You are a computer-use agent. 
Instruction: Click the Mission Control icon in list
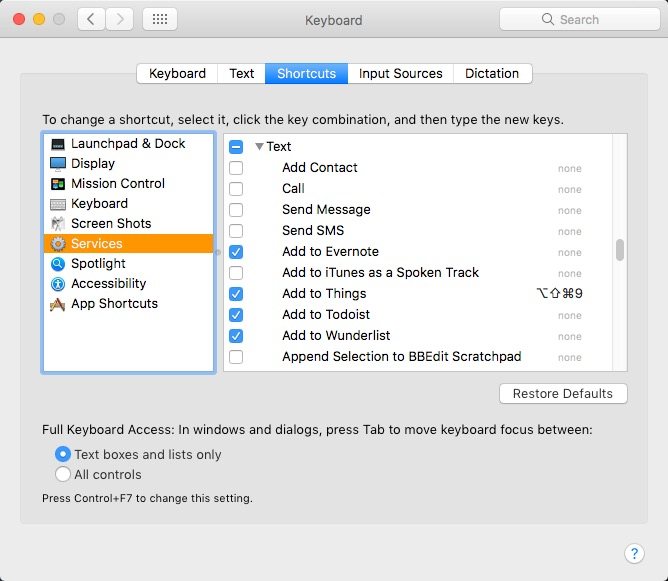pos(58,184)
